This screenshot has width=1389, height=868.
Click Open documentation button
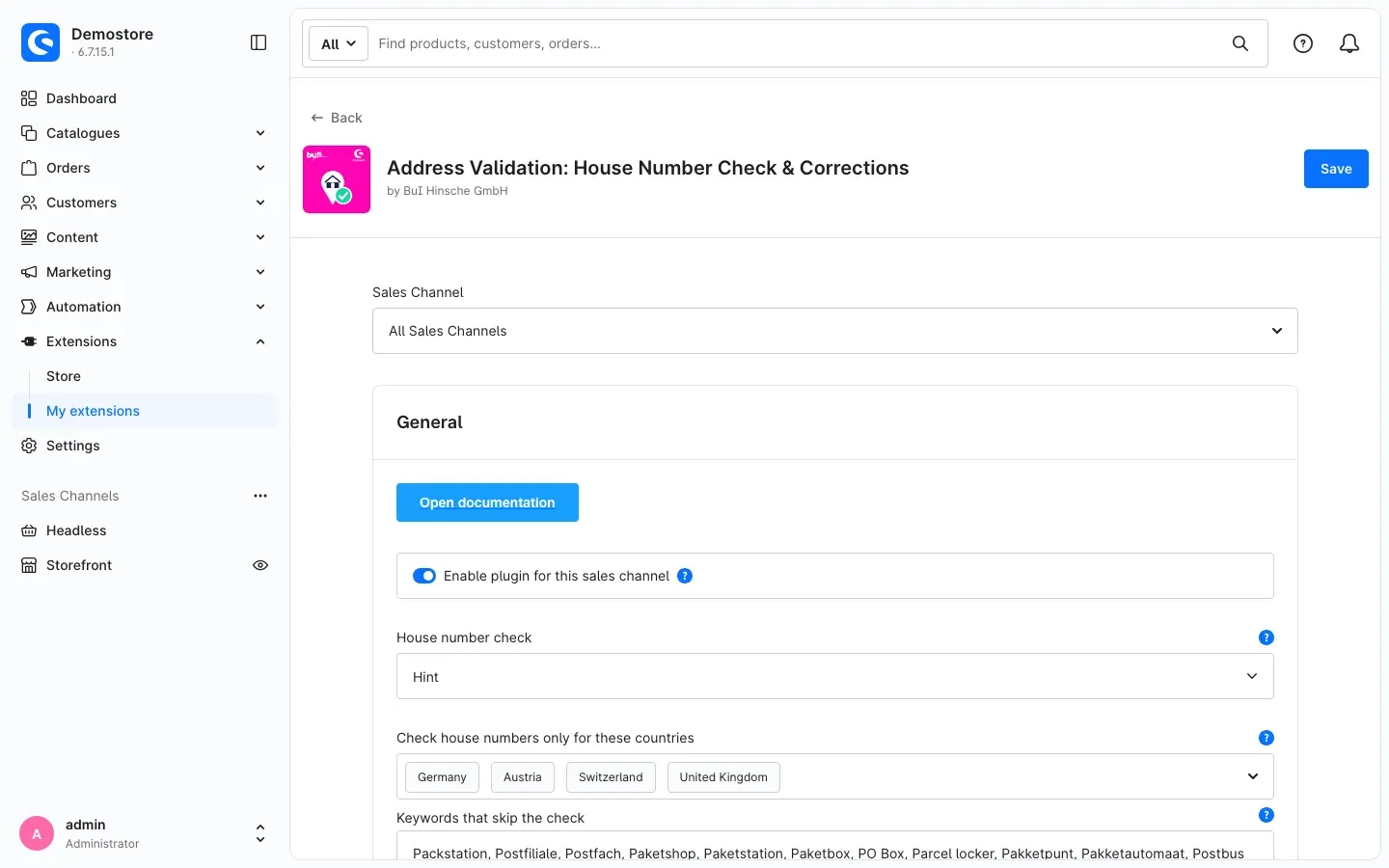click(x=487, y=502)
